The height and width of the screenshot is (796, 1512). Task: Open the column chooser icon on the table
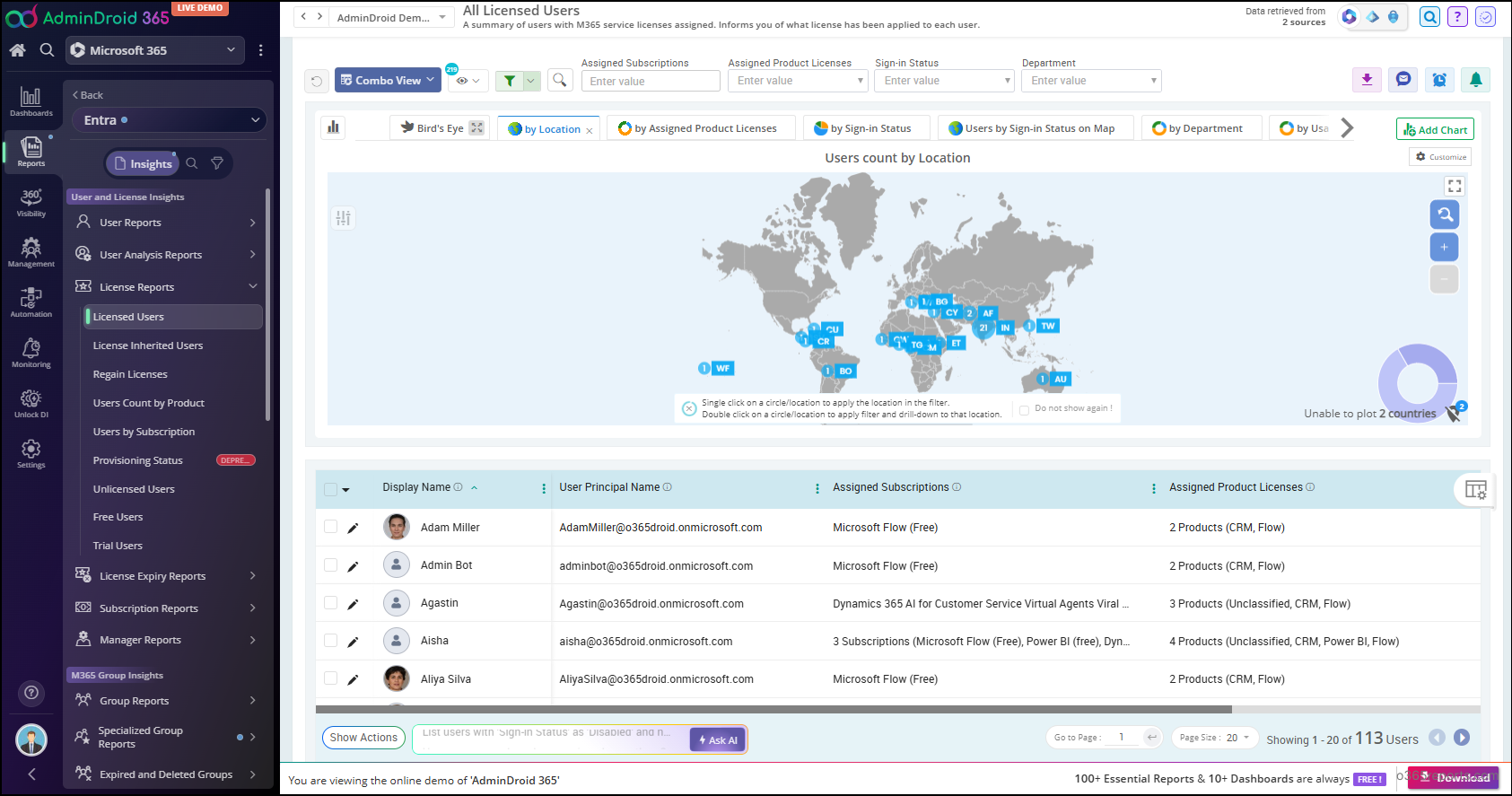coord(1475,489)
